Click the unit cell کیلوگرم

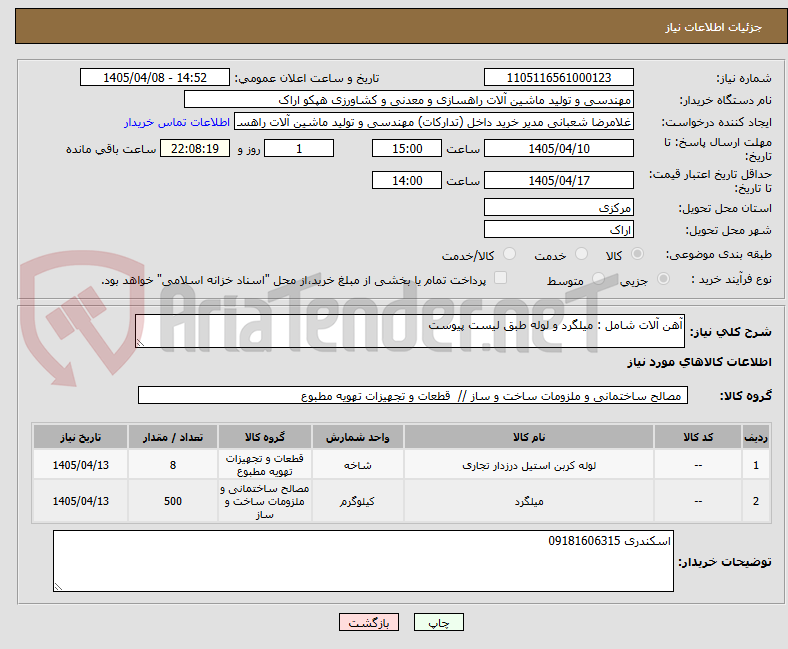click(x=357, y=501)
